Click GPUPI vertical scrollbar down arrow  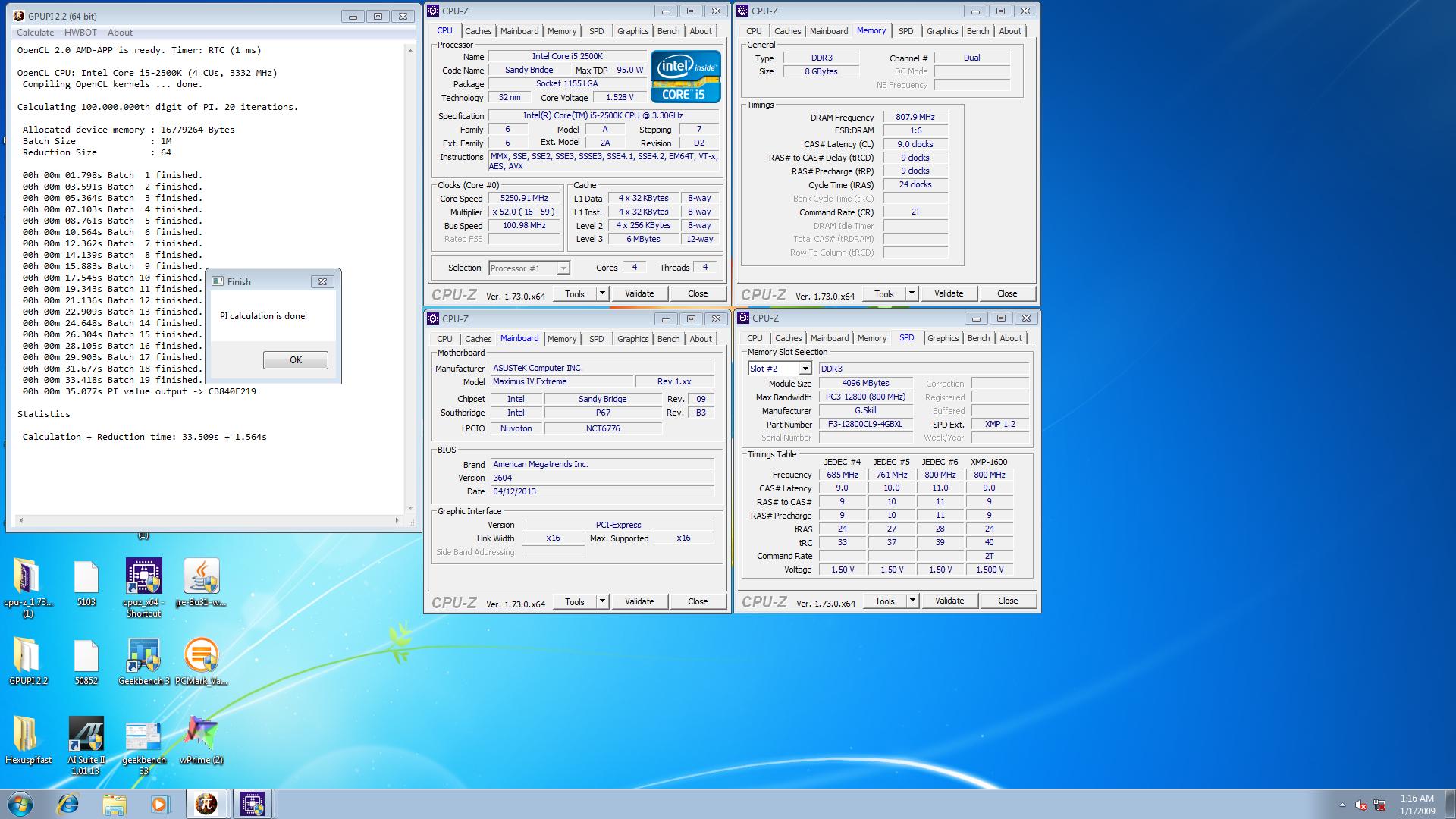[x=410, y=508]
